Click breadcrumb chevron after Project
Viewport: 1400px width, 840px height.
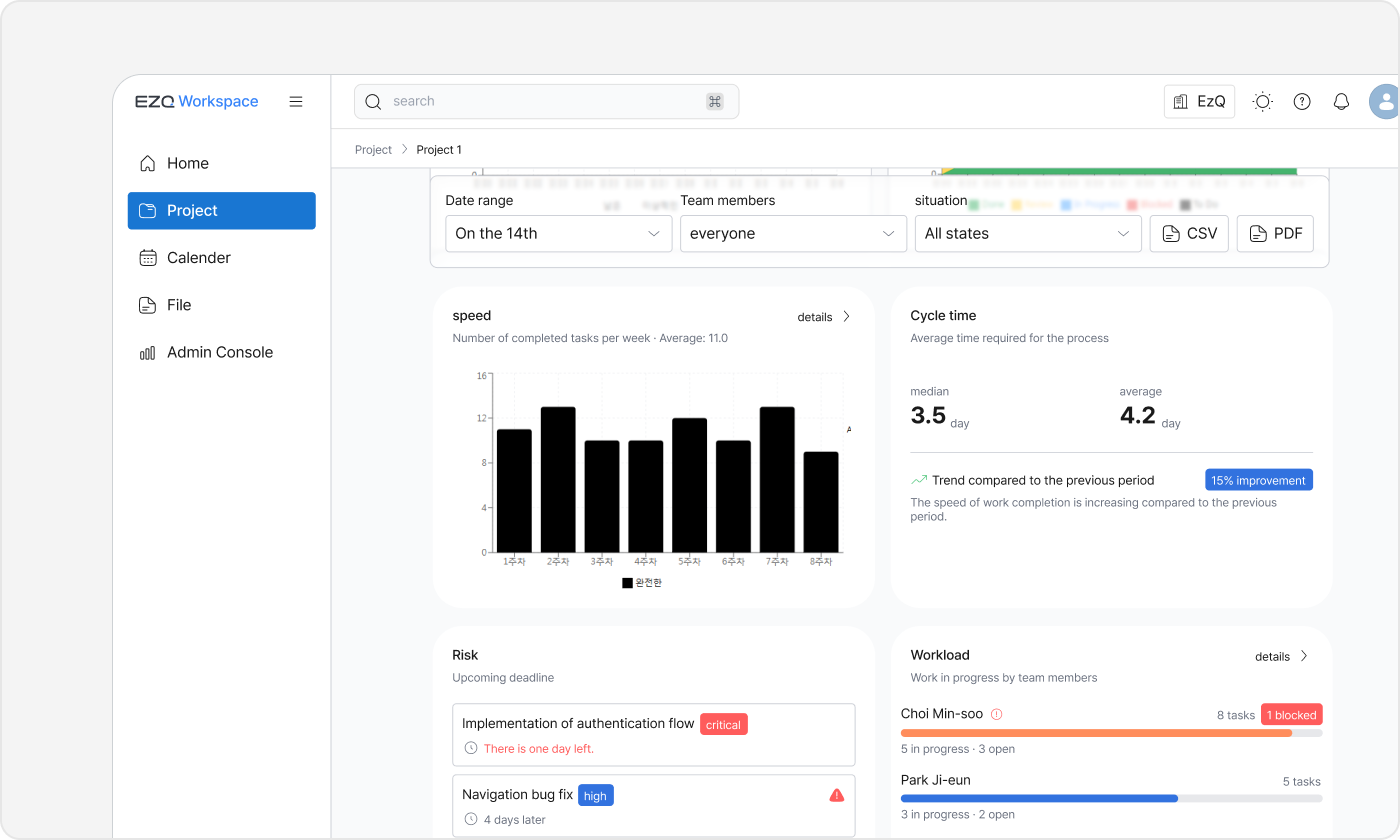[404, 149]
